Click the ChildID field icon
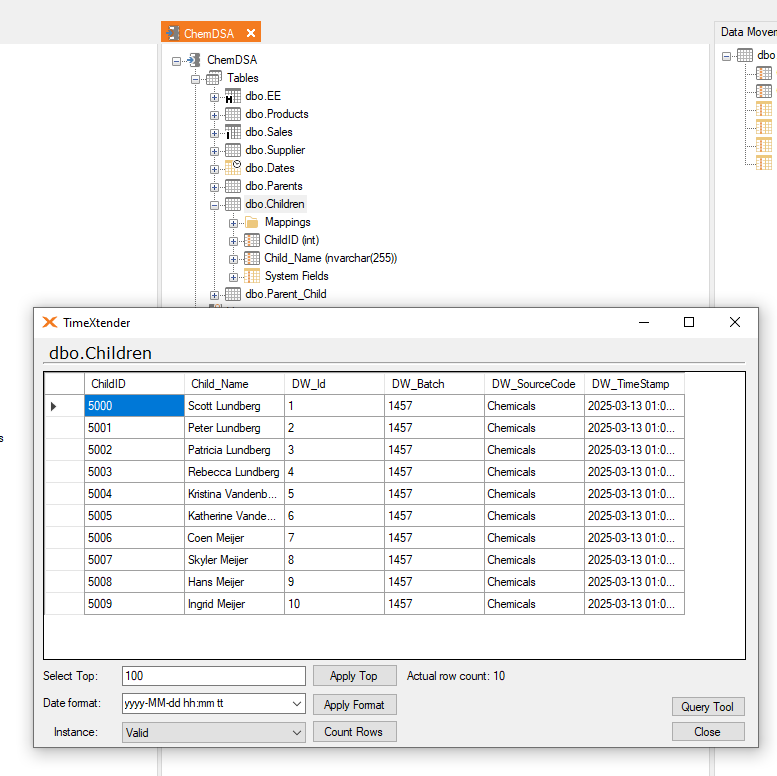Viewport: 777px width, 776px height. tap(252, 240)
